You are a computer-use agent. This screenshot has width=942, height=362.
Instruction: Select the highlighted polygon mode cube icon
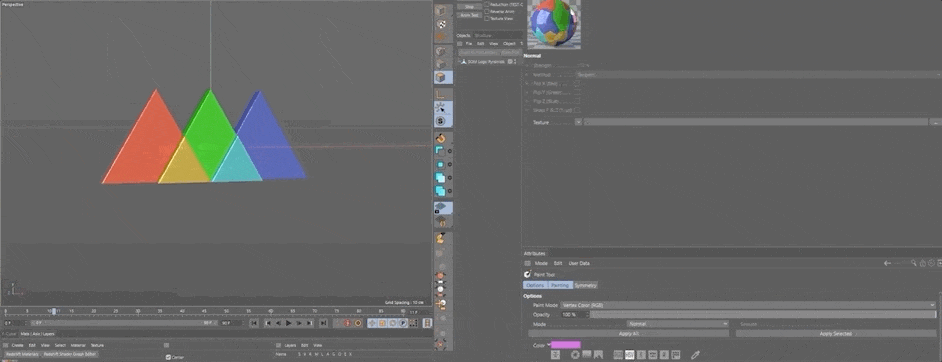tap(442, 77)
